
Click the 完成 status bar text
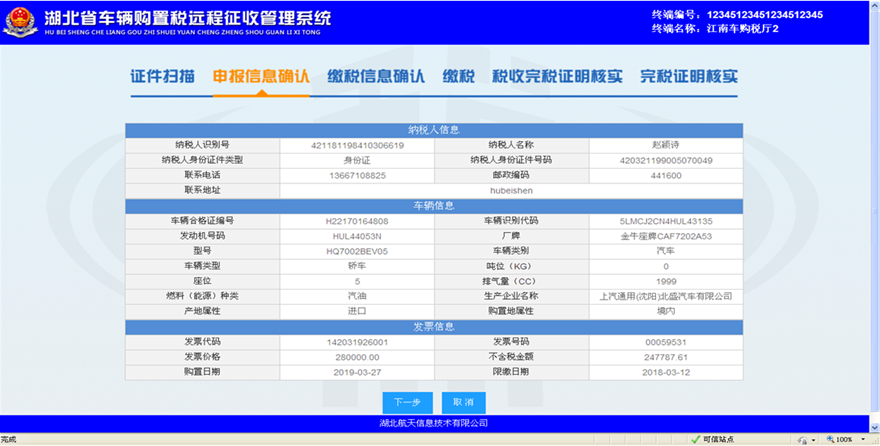pyautogui.click(x=9, y=440)
